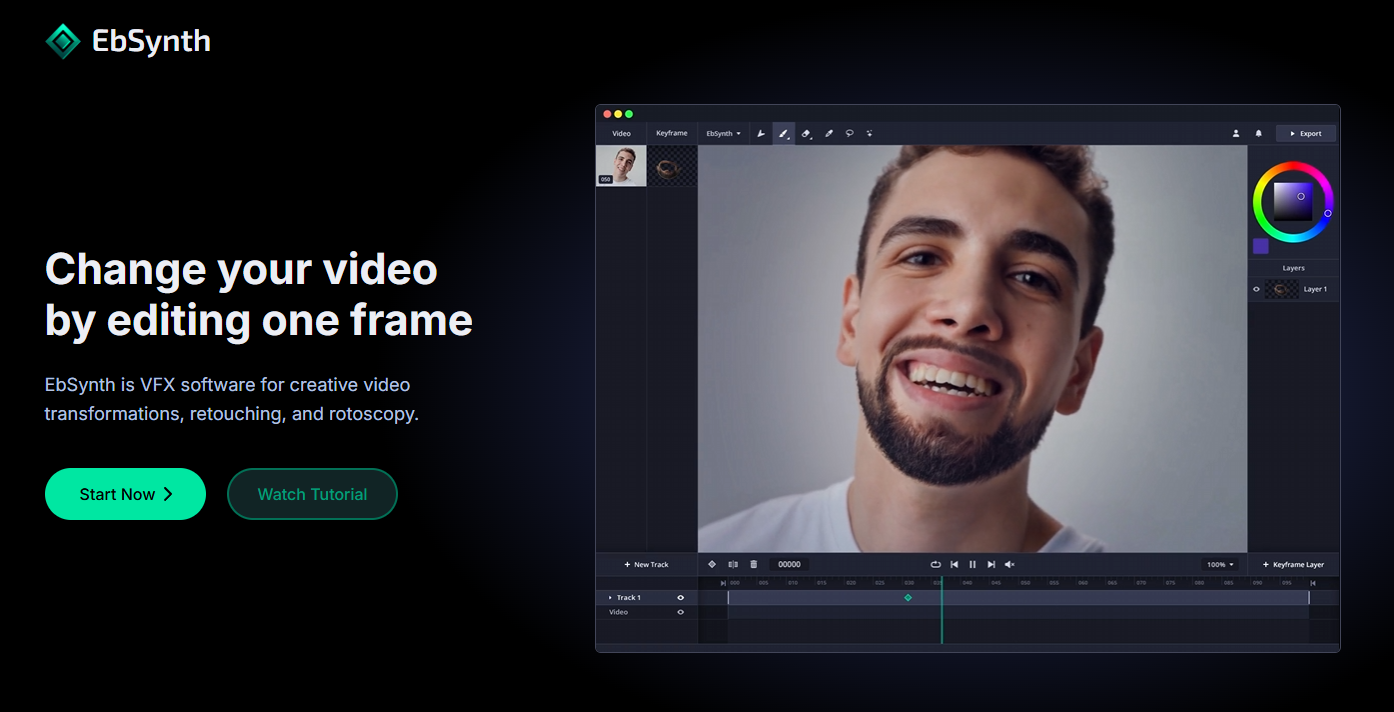The height and width of the screenshot is (712, 1394).
Task: Delete using the timeline trash icon
Action: point(753,564)
